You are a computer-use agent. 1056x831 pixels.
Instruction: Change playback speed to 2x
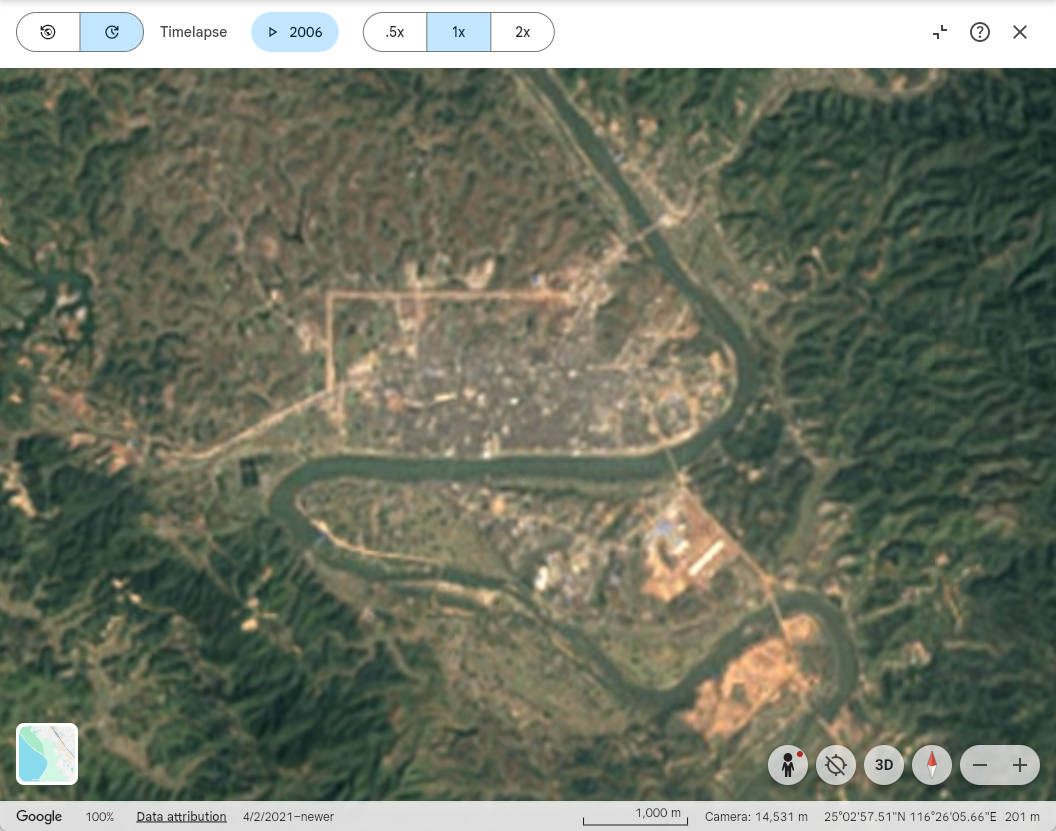(x=522, y=32)
